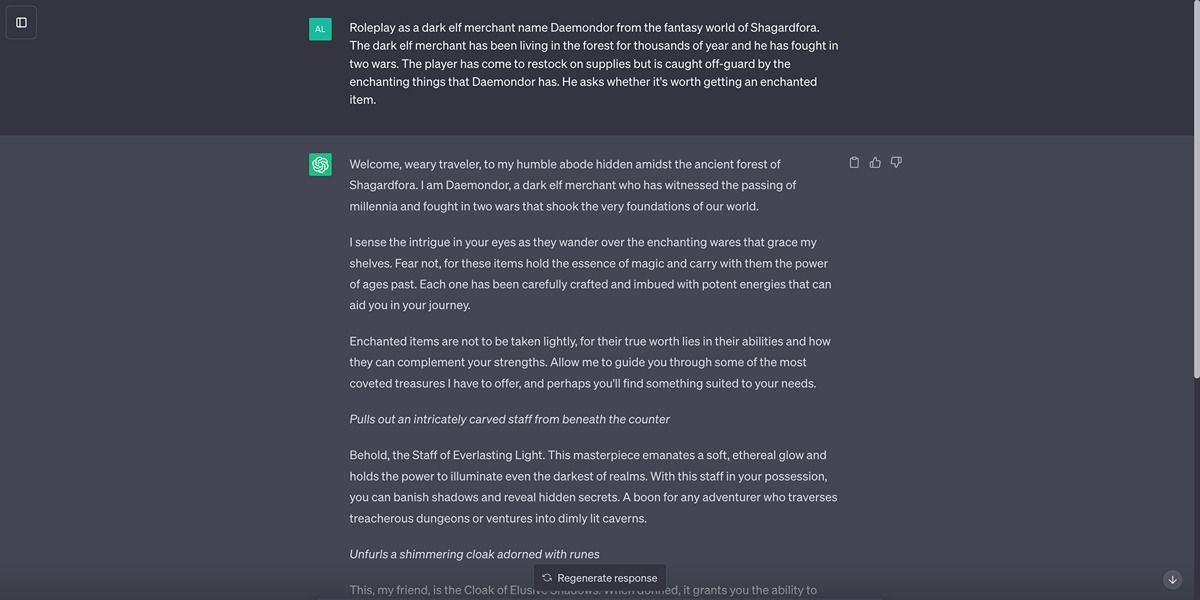Click the green AL user avatar
Image resolution: width=1200 pixels, height=600 pixels.
click(320, 29)
